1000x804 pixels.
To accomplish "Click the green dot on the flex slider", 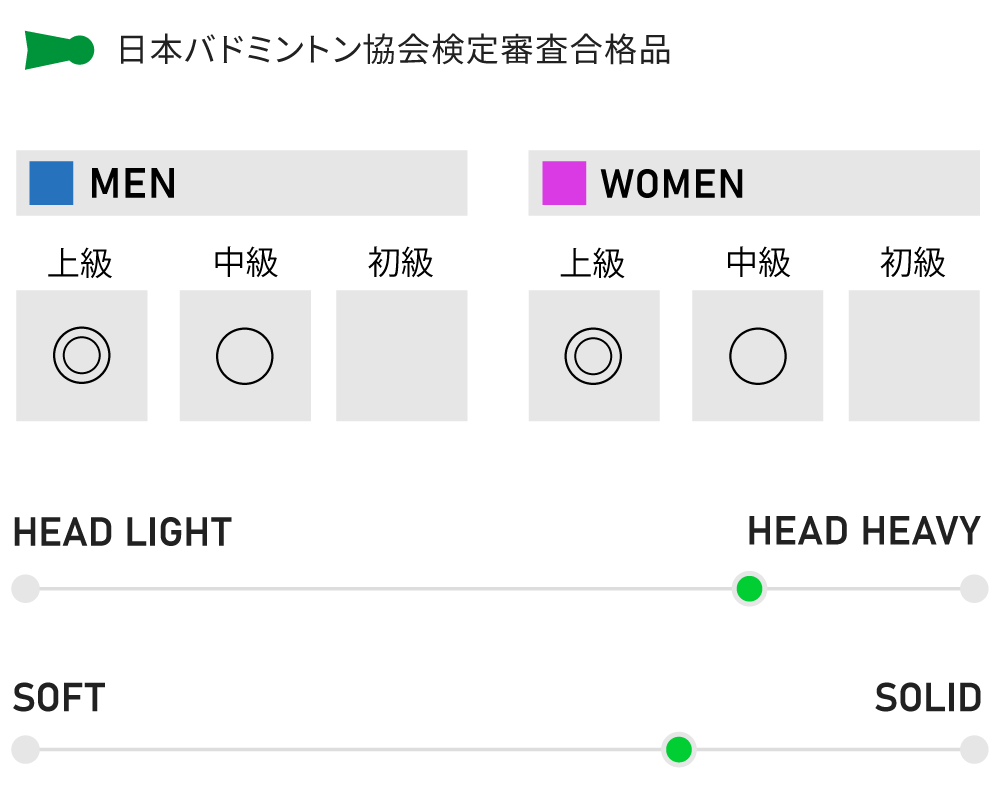I will tap(679, 749).
